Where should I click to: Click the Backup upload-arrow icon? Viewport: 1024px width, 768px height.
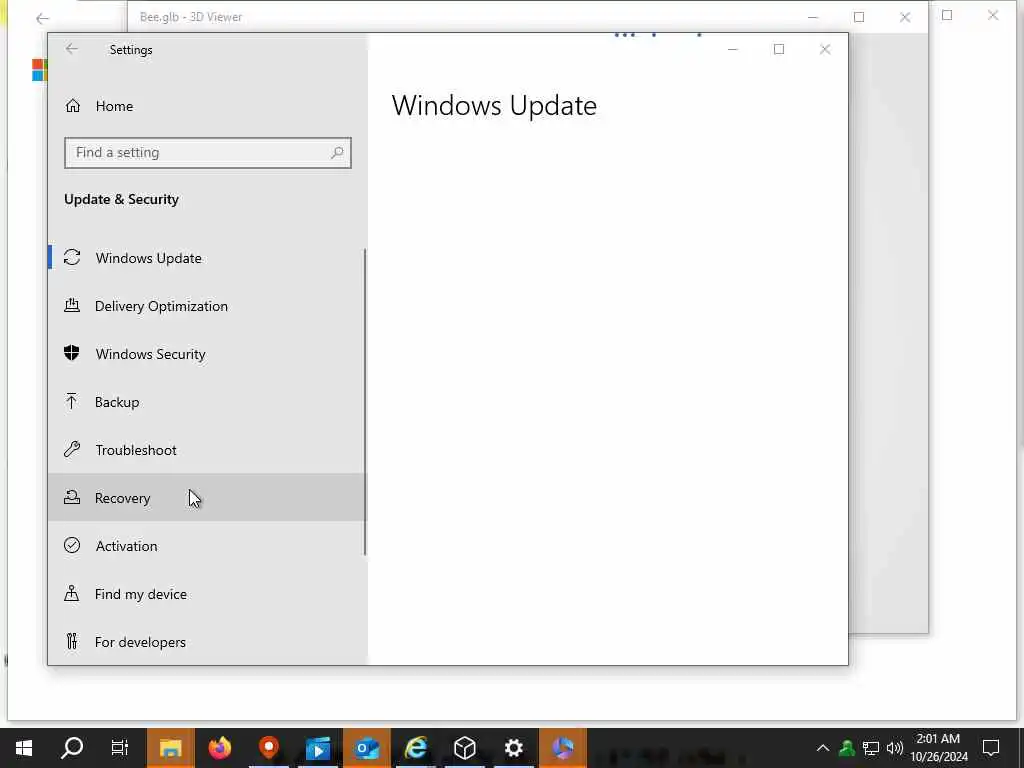coord(72,402)
